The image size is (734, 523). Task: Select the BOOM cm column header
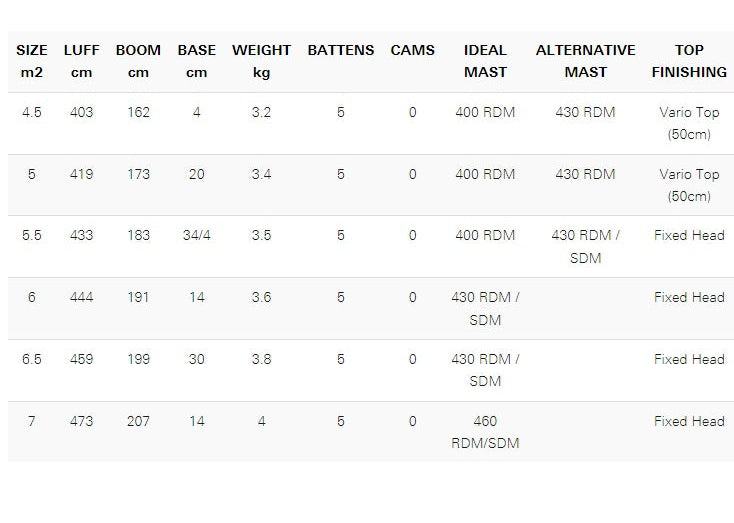pyautogui.click(x=138, y=61)
